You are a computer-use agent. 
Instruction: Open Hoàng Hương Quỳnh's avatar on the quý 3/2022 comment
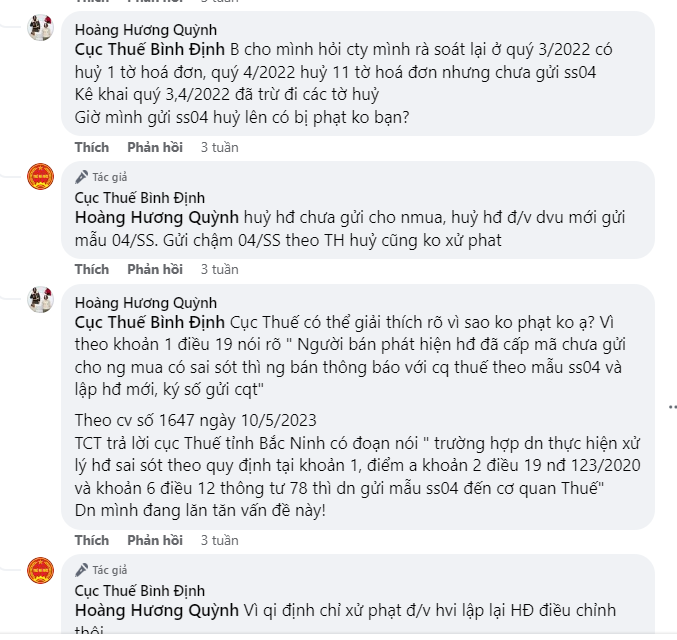tap(40, 28)
